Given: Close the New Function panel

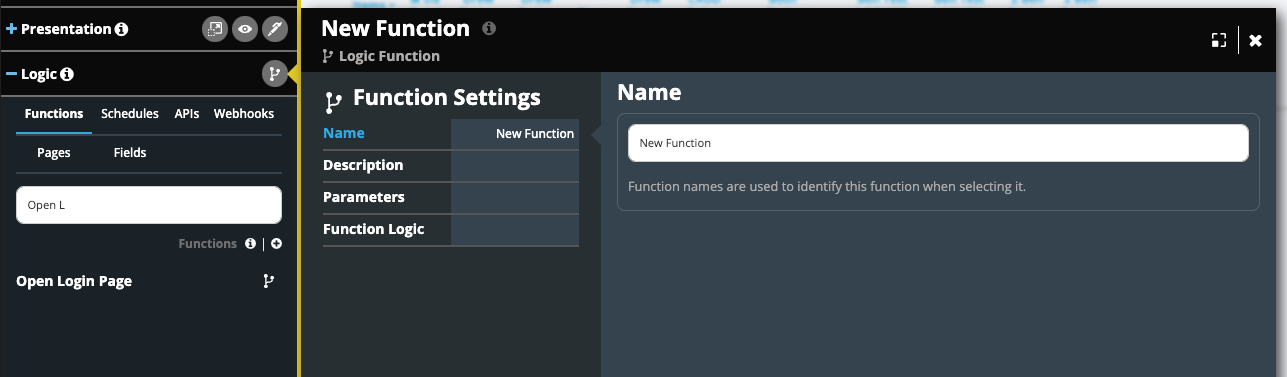Looking at the screenshot, I should tap(1256, 40).
